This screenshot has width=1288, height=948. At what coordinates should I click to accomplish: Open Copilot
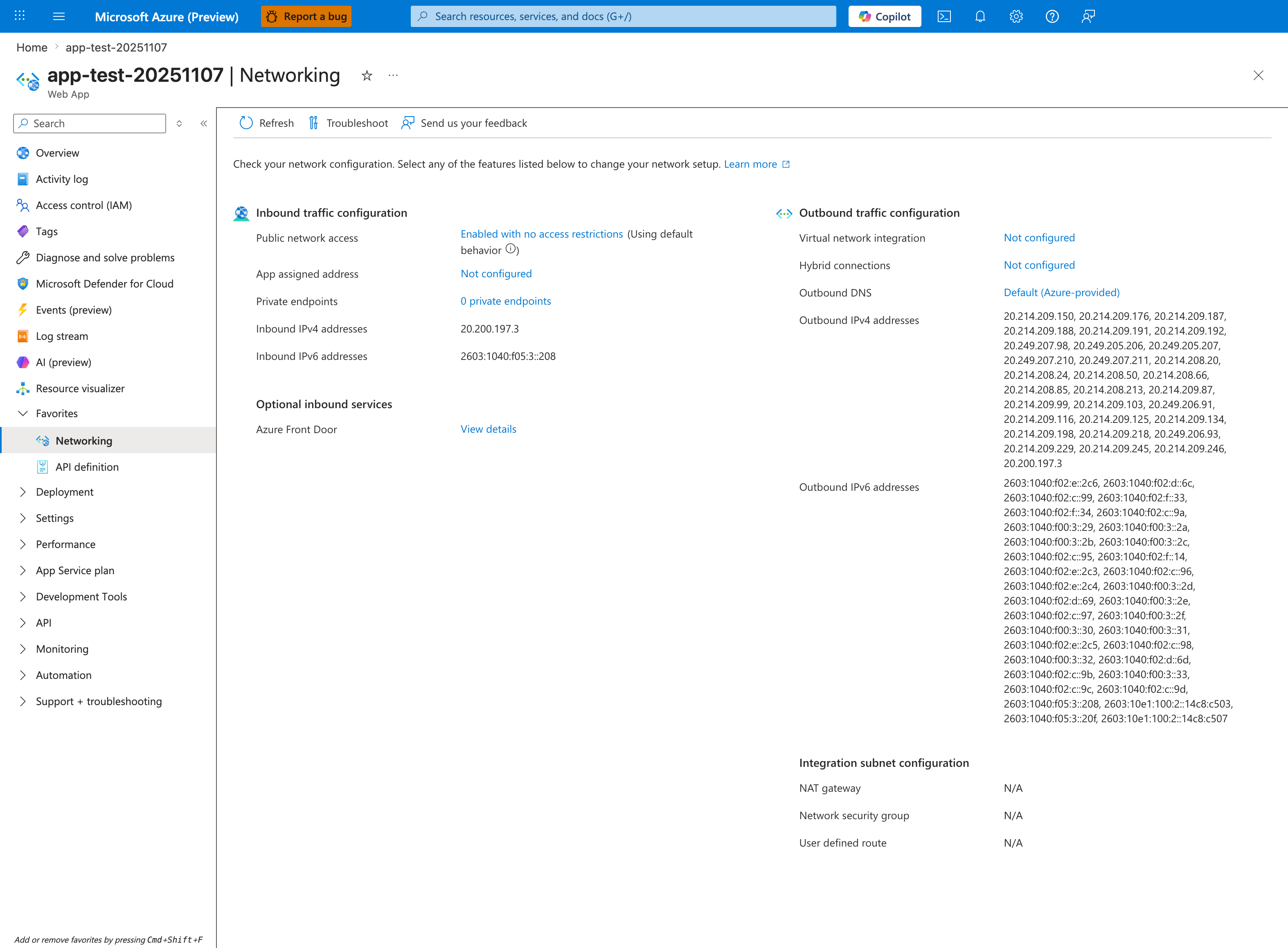[885, 16]
